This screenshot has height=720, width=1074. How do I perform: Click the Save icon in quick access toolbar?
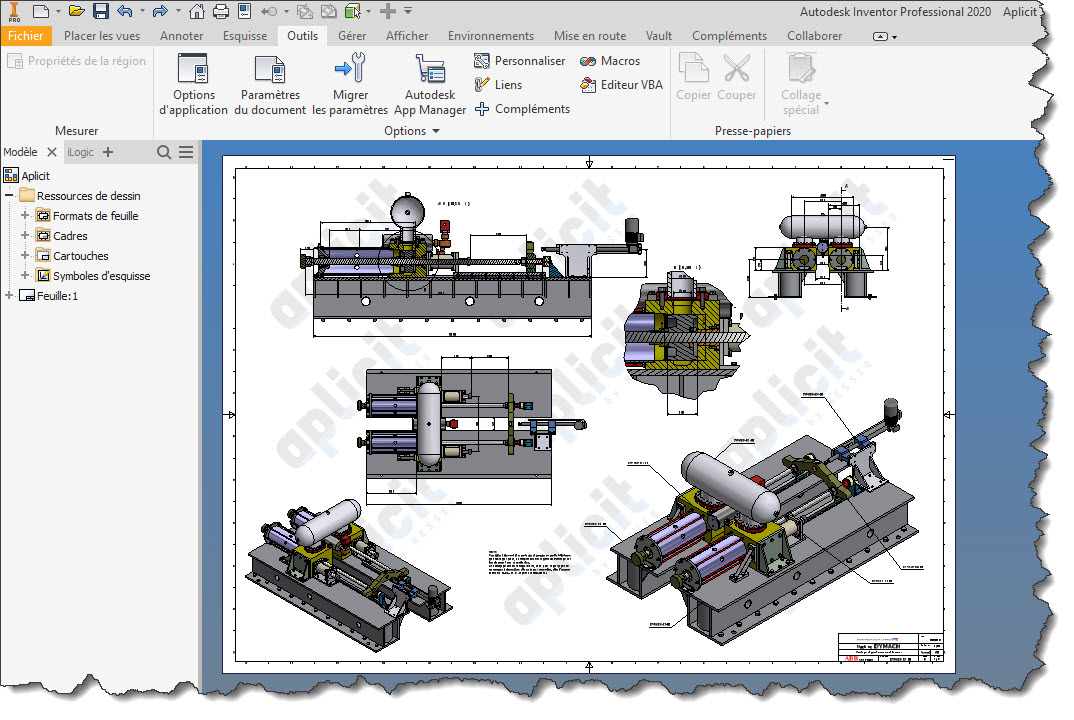[101, 11]
